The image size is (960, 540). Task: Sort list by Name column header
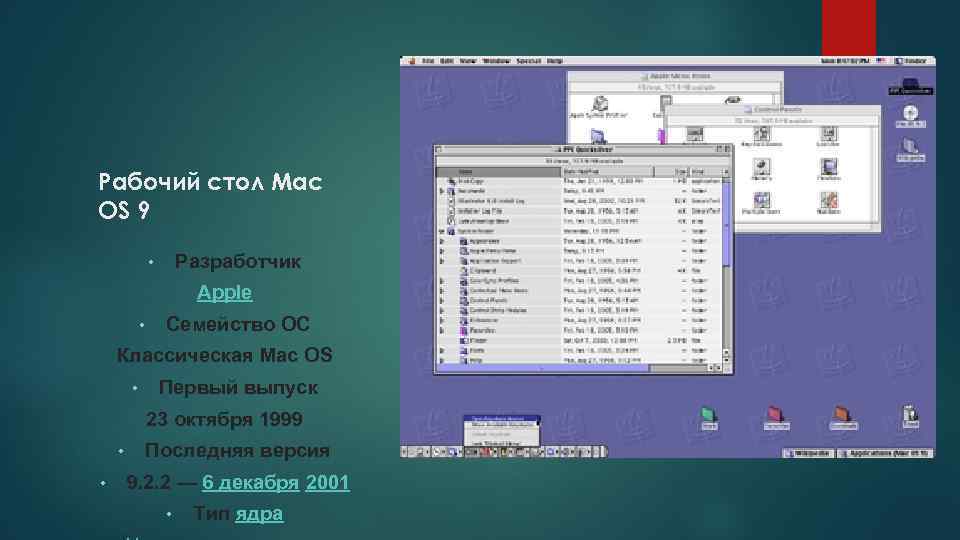tap(499, 172)
